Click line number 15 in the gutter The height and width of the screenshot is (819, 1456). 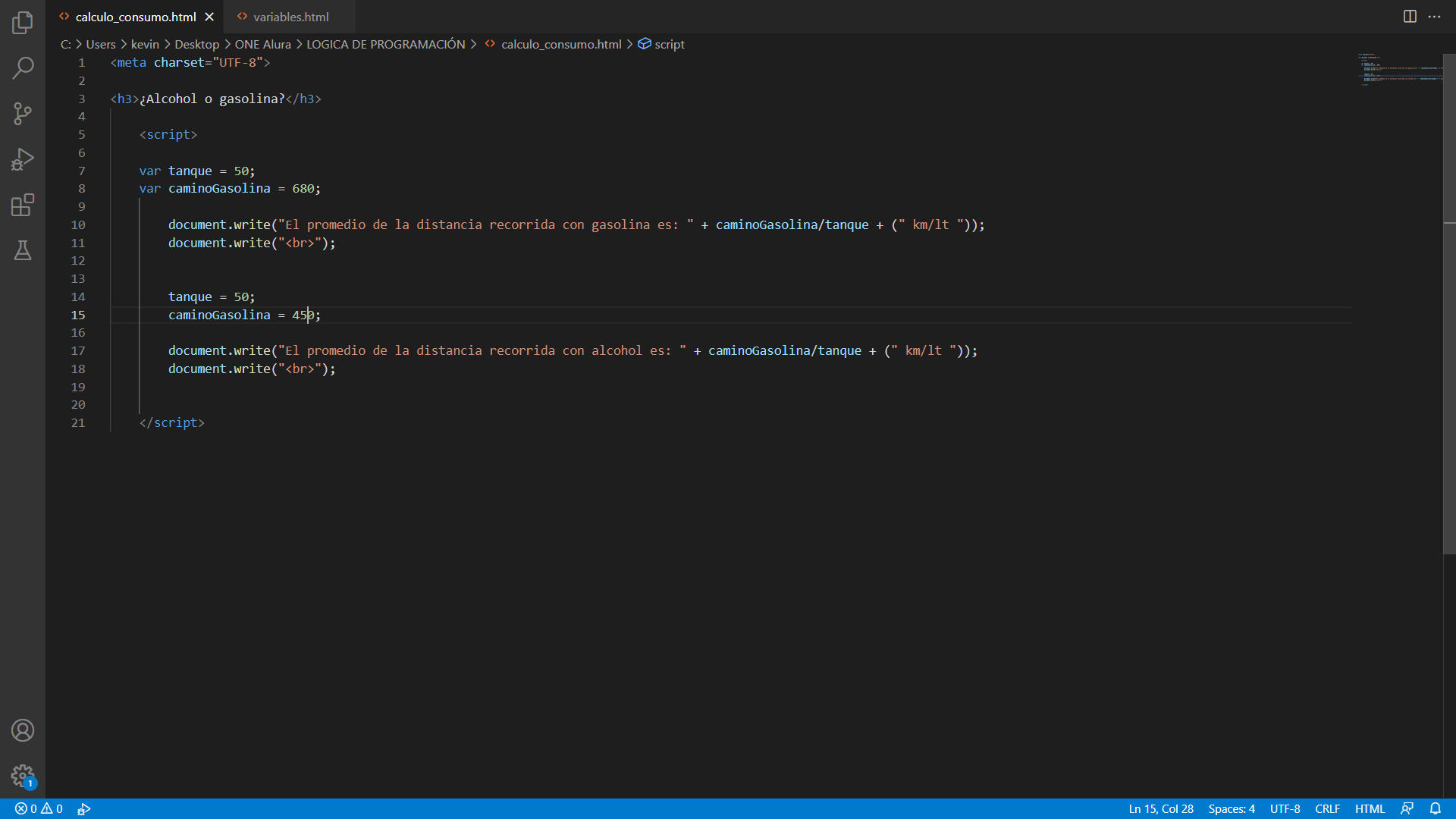point(78,315)
